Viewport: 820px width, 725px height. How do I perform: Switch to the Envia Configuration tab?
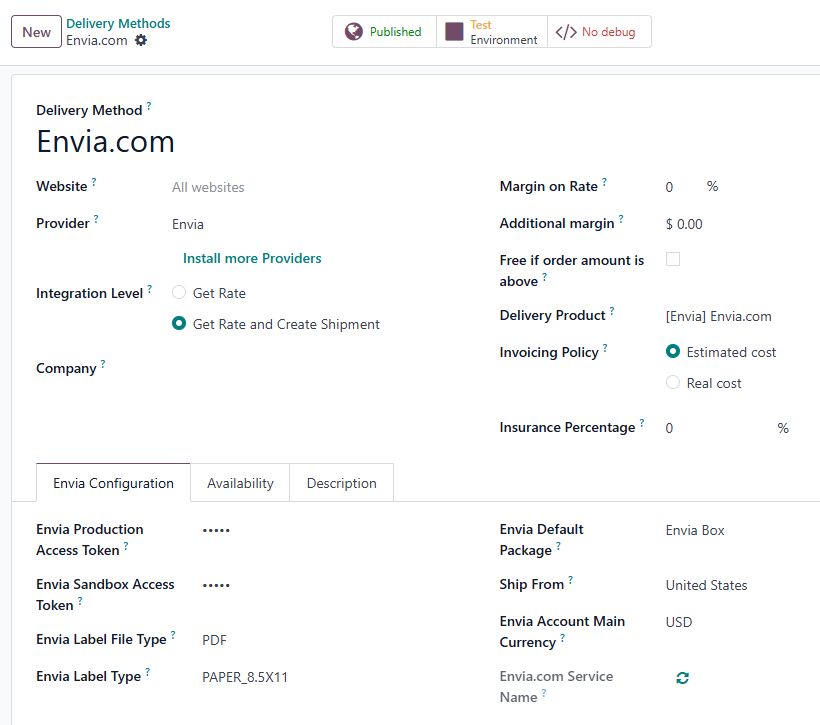pyautogui.click(x=113, y=483)
